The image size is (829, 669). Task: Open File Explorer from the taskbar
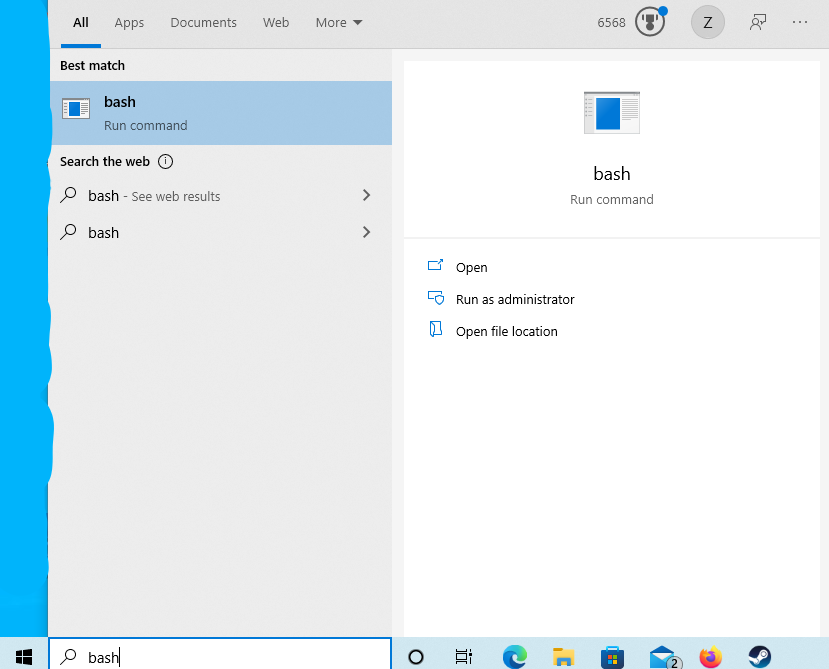pyautogui.click(x=564, y=657)
